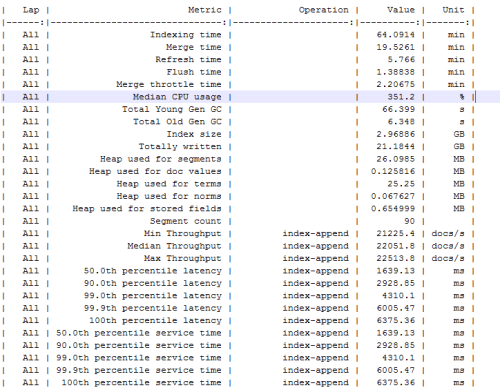Click index-append in the Min Throughput row
Viewport: 500px width, 390px height.
click(316, 234)
